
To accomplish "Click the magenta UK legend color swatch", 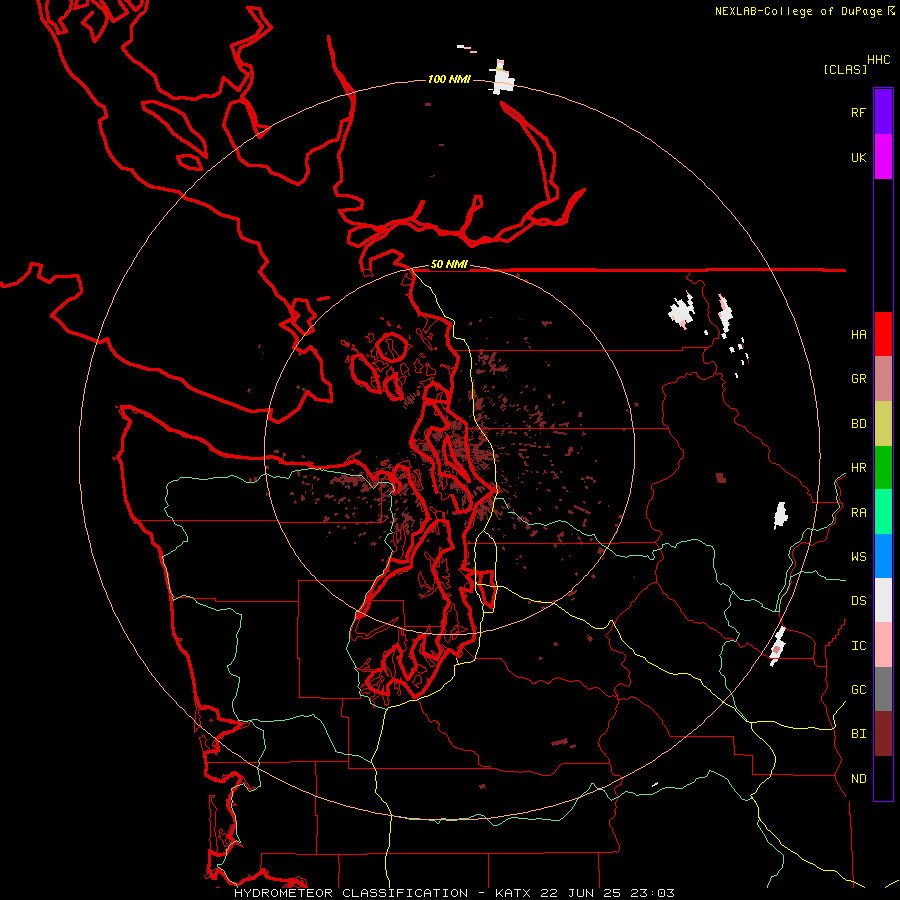I will 883,157.
